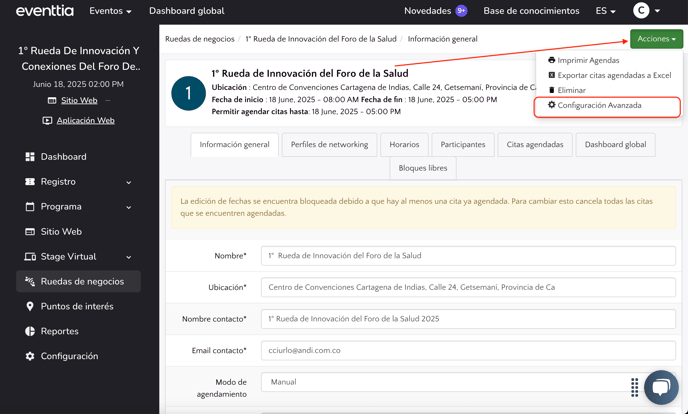Choose Exportar citas agendadas a Excel
The image size is (688, 414).
click(614, 75)
